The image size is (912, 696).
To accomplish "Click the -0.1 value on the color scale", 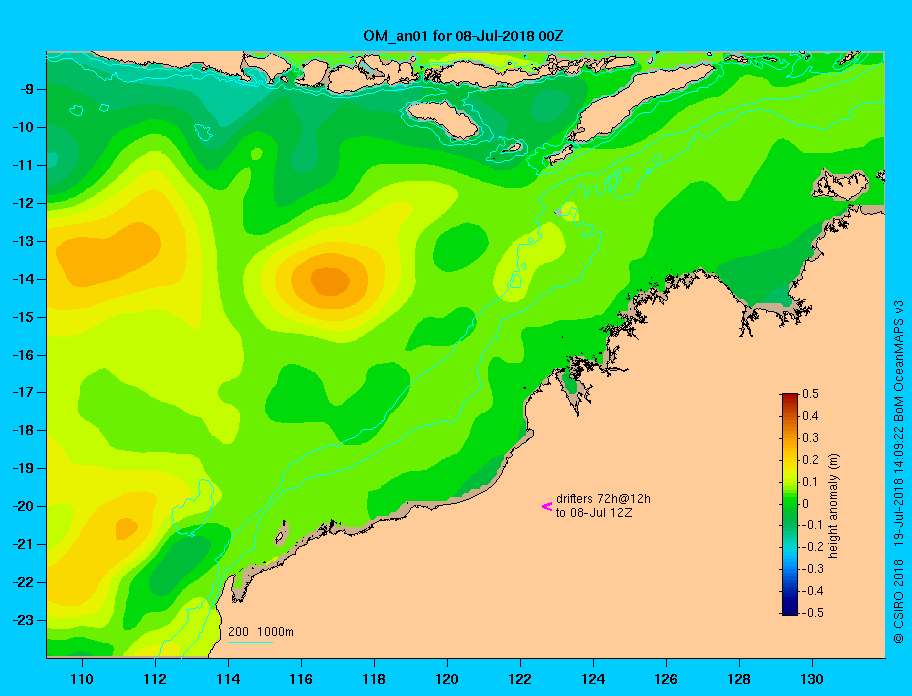I will click(813, 525).
